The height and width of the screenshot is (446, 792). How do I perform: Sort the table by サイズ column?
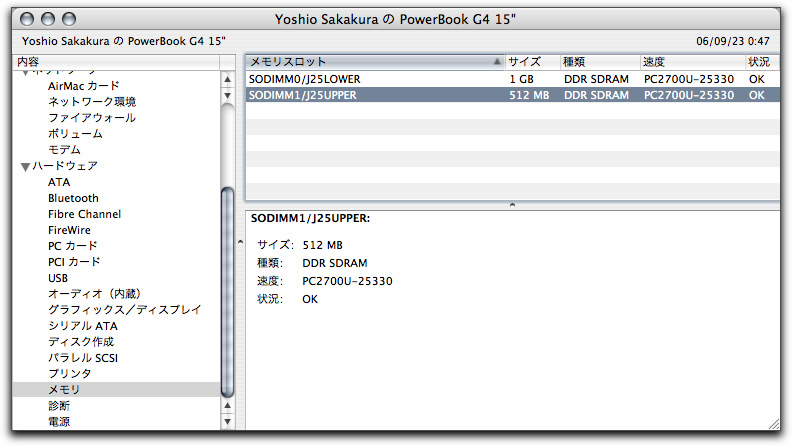[x=530, y=62]
